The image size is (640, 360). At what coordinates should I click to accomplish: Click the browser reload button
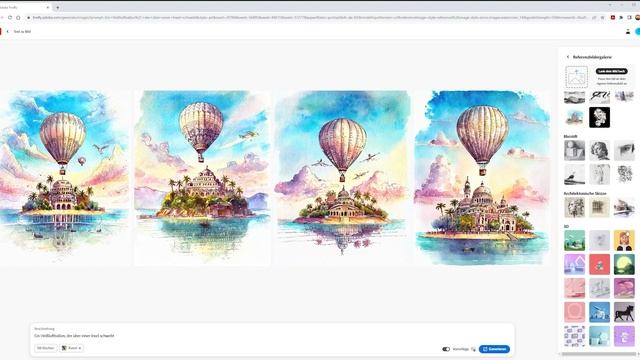tap(10, 18)
